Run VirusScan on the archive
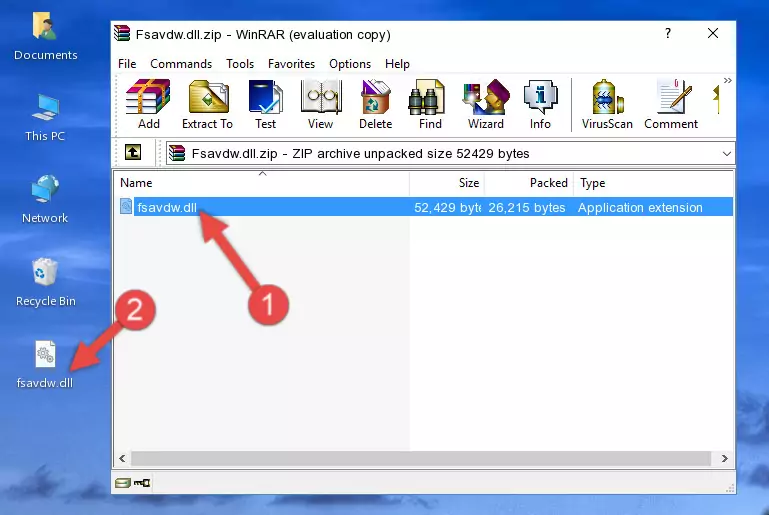Screen dimensions: 769x515 pos(607,104)
